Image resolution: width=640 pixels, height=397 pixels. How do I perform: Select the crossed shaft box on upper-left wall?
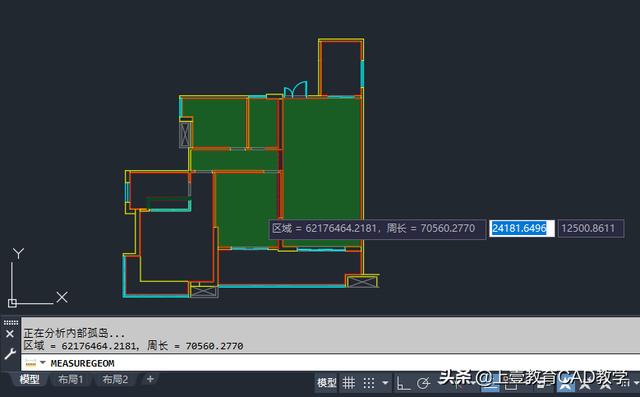point(185,134)
